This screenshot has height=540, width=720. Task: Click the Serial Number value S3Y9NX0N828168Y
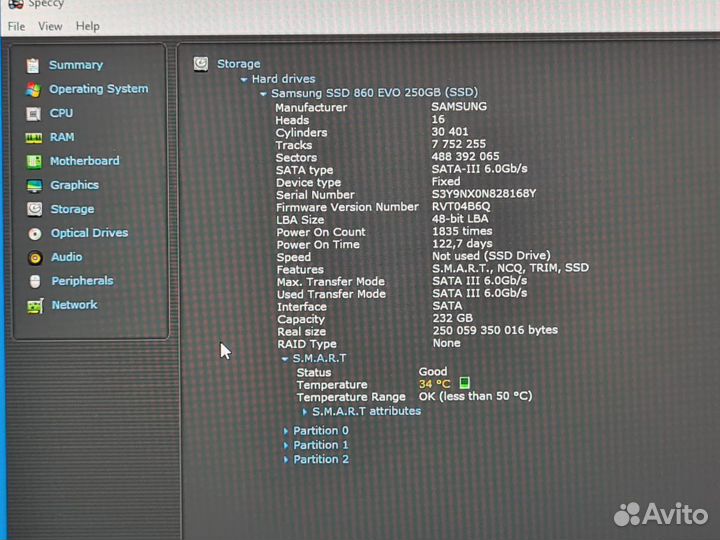484,194
